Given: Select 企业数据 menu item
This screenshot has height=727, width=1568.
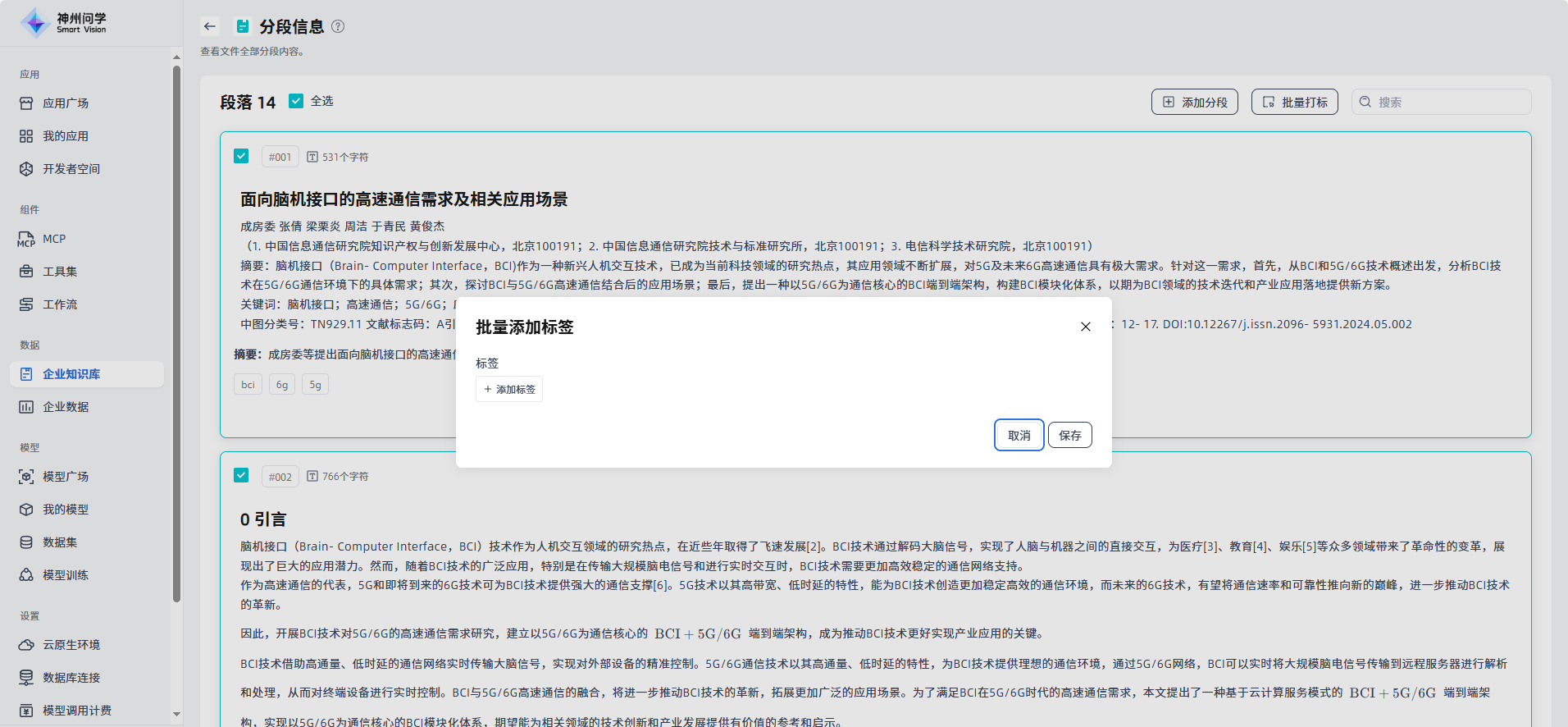Looking at the screenshot, I should [x=66, y=407].
